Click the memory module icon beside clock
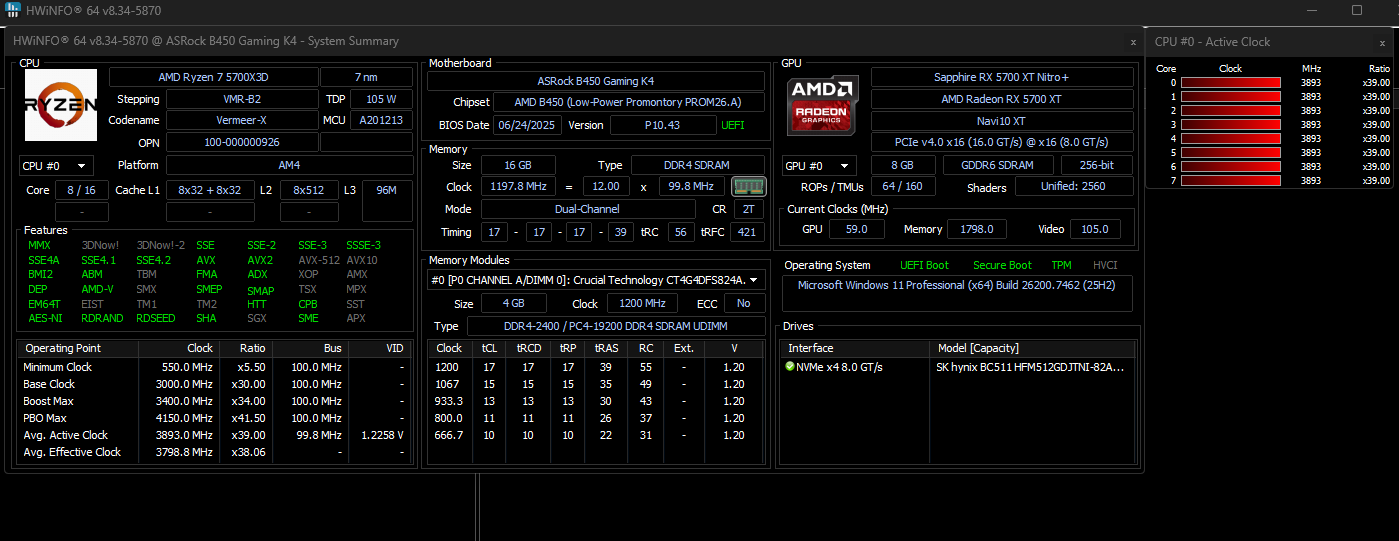The height and width of the screenshot is (541, 1399). tap(748, 187)
